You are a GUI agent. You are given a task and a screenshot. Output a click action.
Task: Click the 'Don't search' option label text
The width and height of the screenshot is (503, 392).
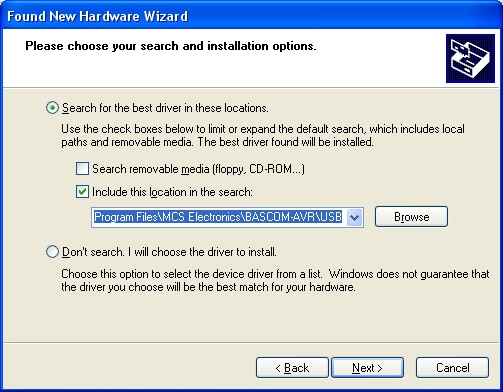pyautogui.click(x=169, y=252)
